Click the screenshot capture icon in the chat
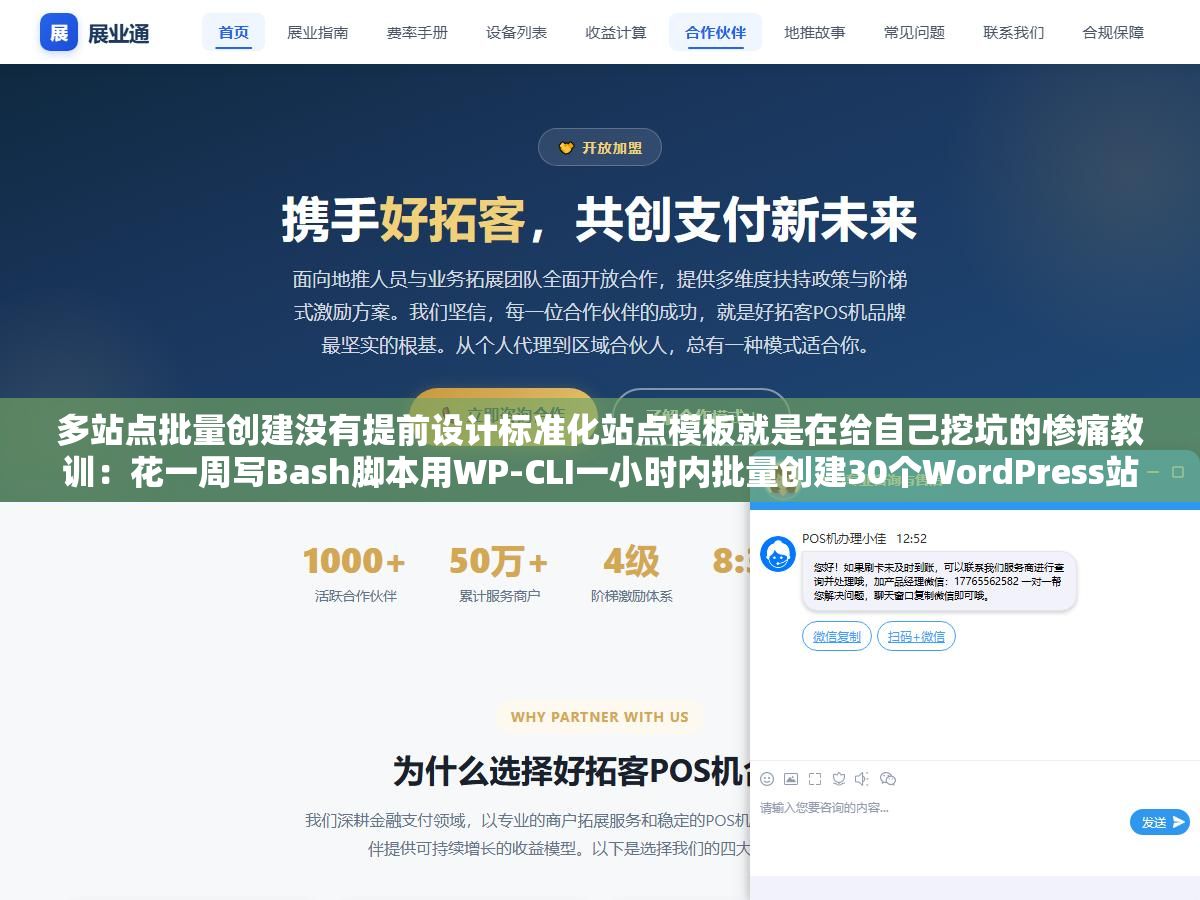This screenshot has width=1200, height=900. click(x=815, y=779)
